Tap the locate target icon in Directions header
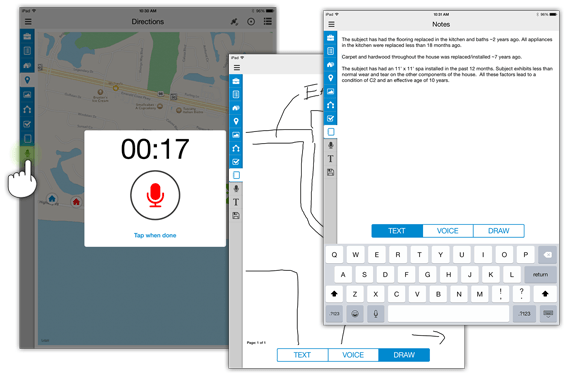This screenshot has width=570, height=380. 251,22
